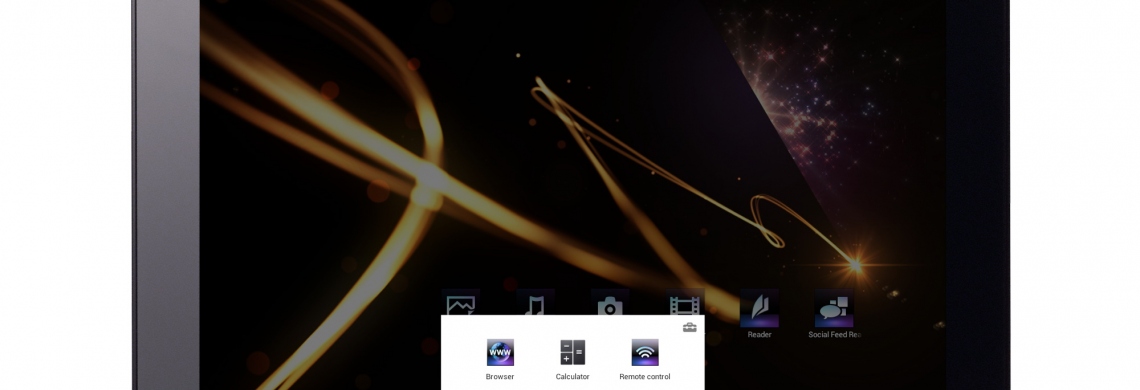Screen dimensions: 1140x390
Task: Tap the "Social Feed Rea" text label
Action: pos(835,335)
